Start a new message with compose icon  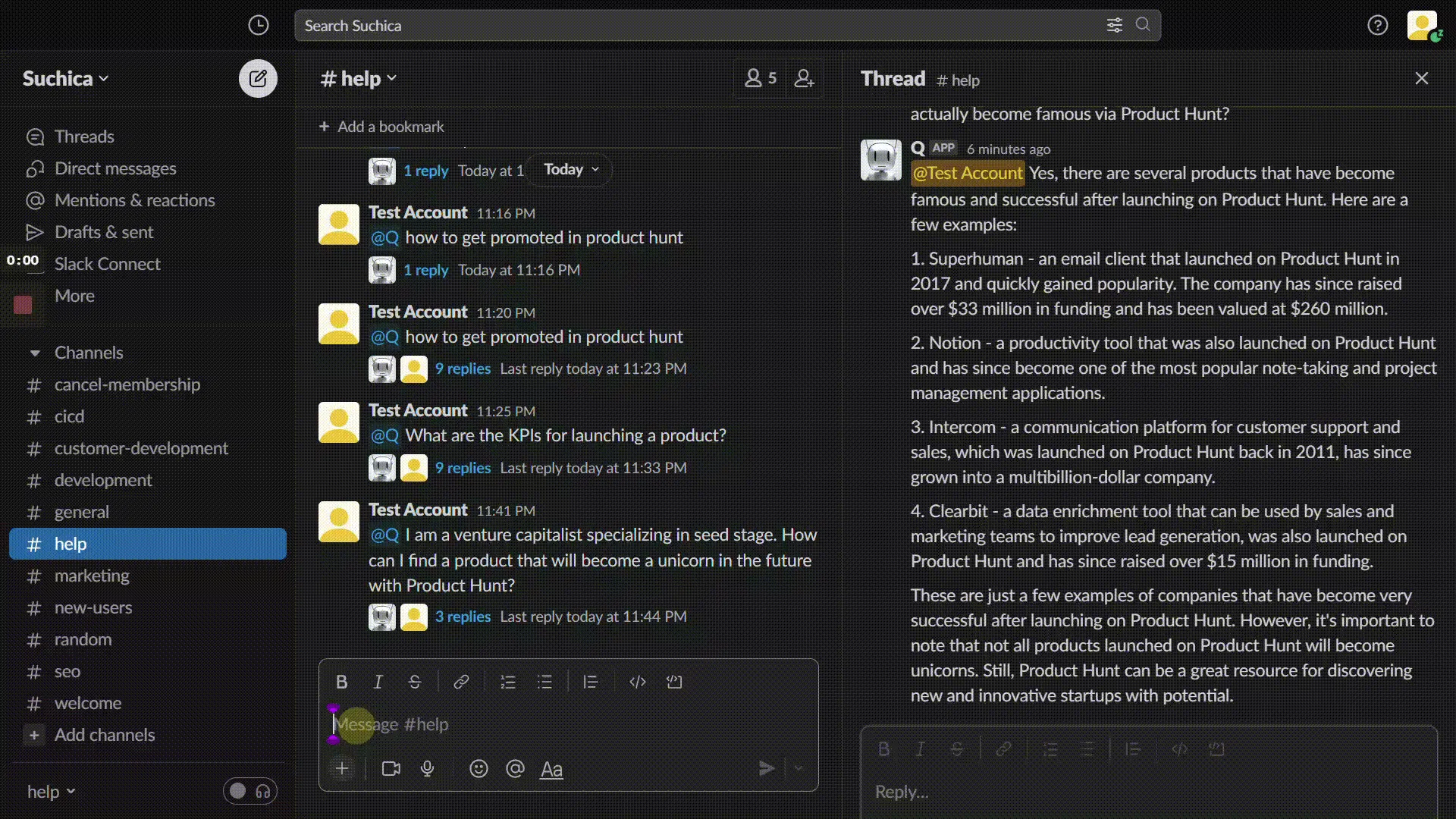coord(258,78)
